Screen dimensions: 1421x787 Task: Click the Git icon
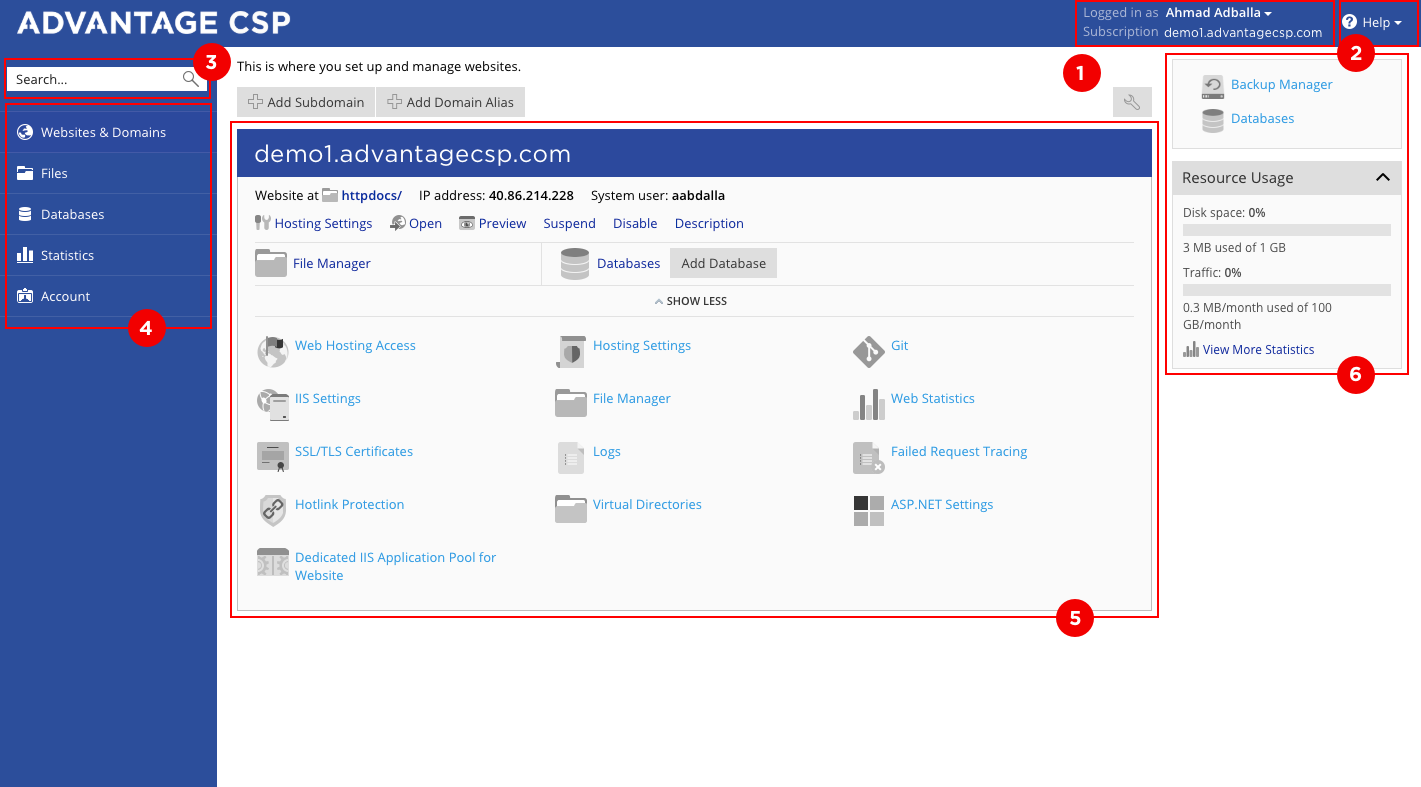(x=868, y=351)
